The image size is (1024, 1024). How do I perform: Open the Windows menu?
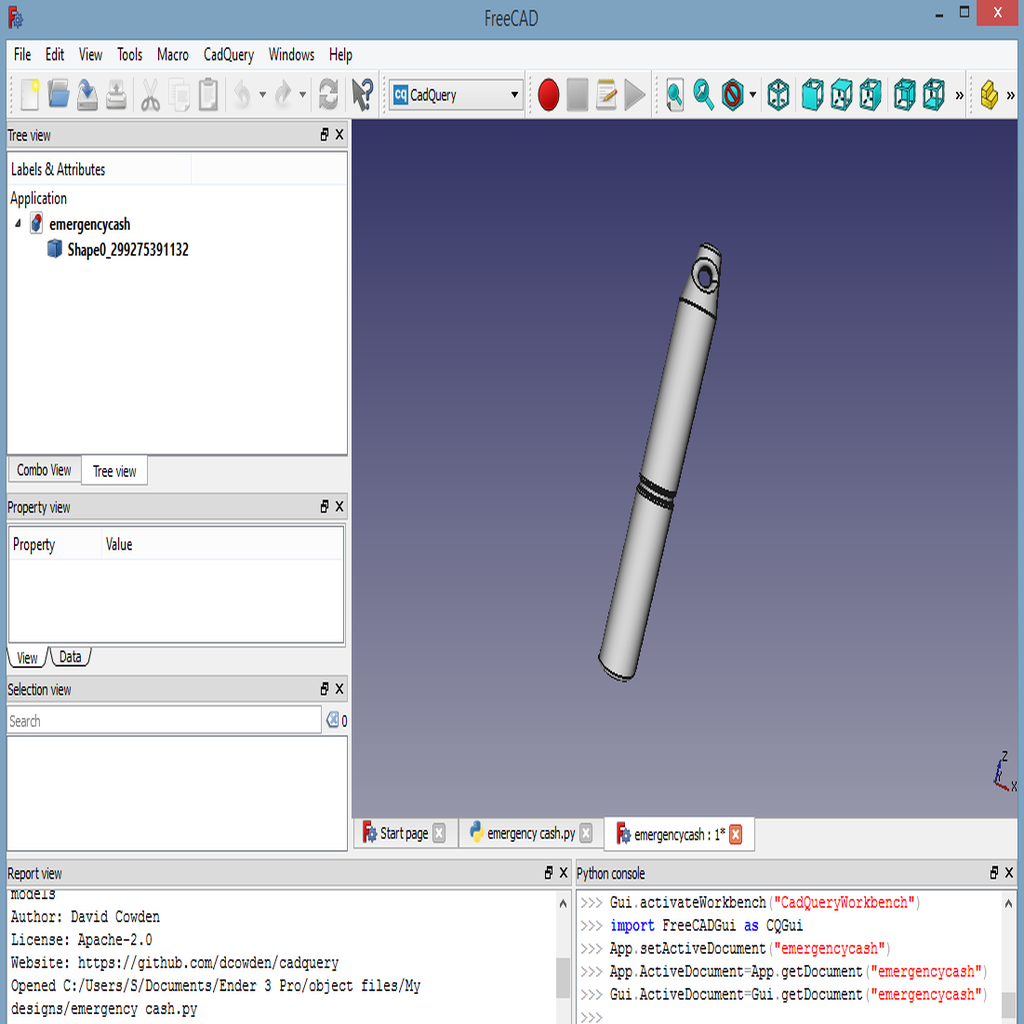pyautogui.click(x=291, y=55)
